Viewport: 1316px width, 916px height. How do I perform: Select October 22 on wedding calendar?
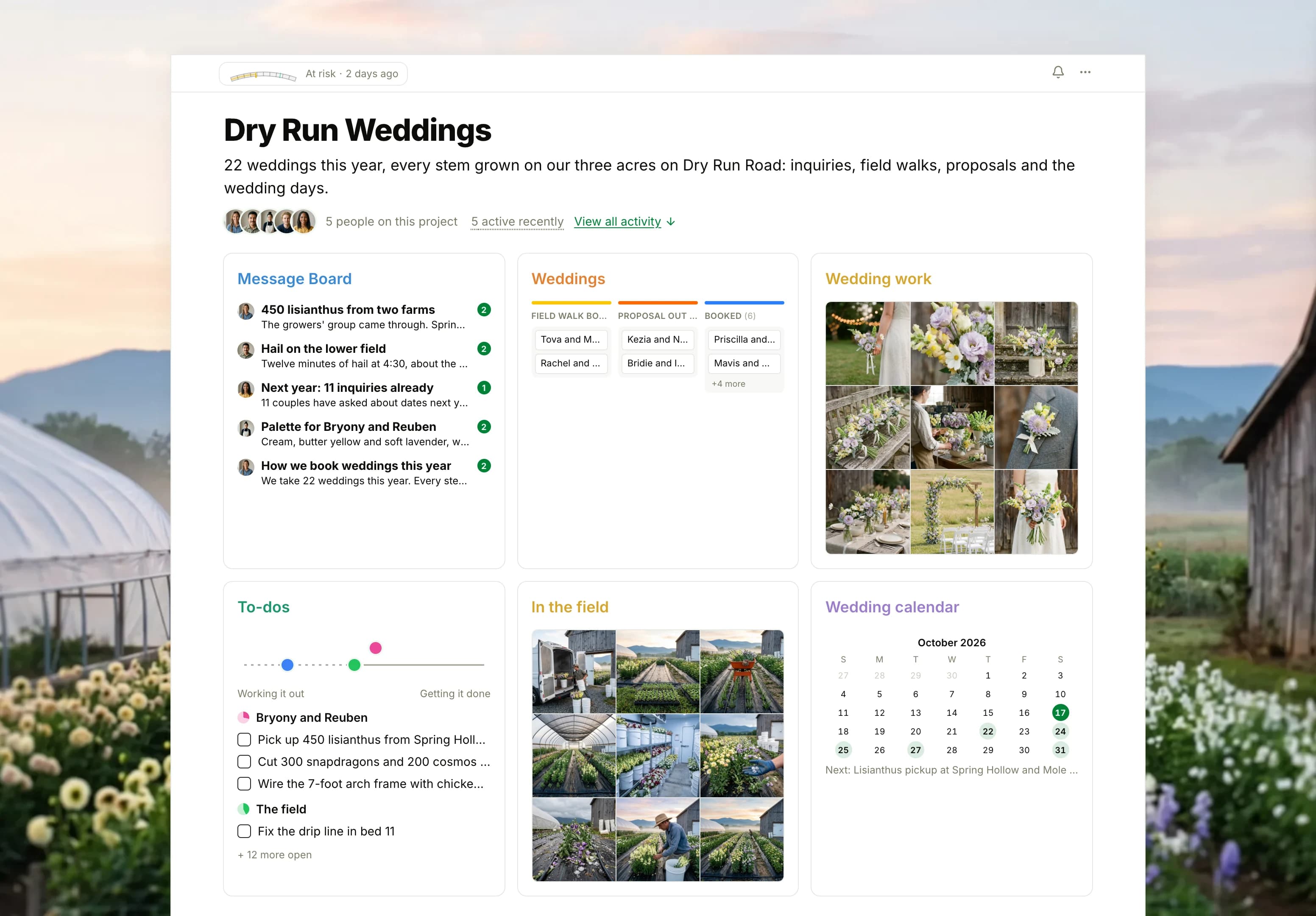click(987, 732)
